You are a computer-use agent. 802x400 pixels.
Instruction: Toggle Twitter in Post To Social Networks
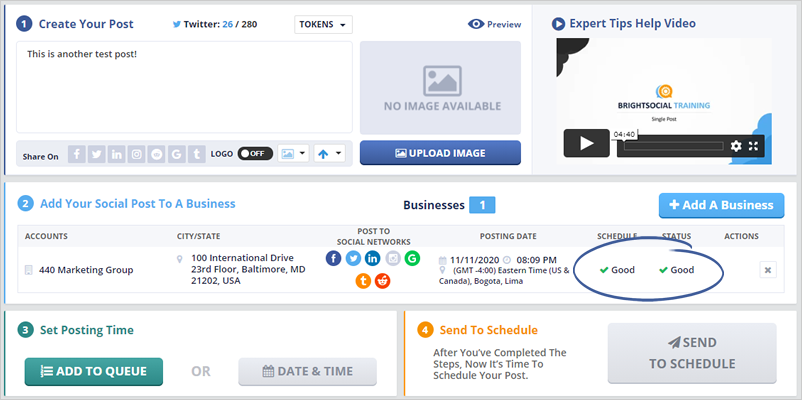pyautogui.click(x=353, y=259)
